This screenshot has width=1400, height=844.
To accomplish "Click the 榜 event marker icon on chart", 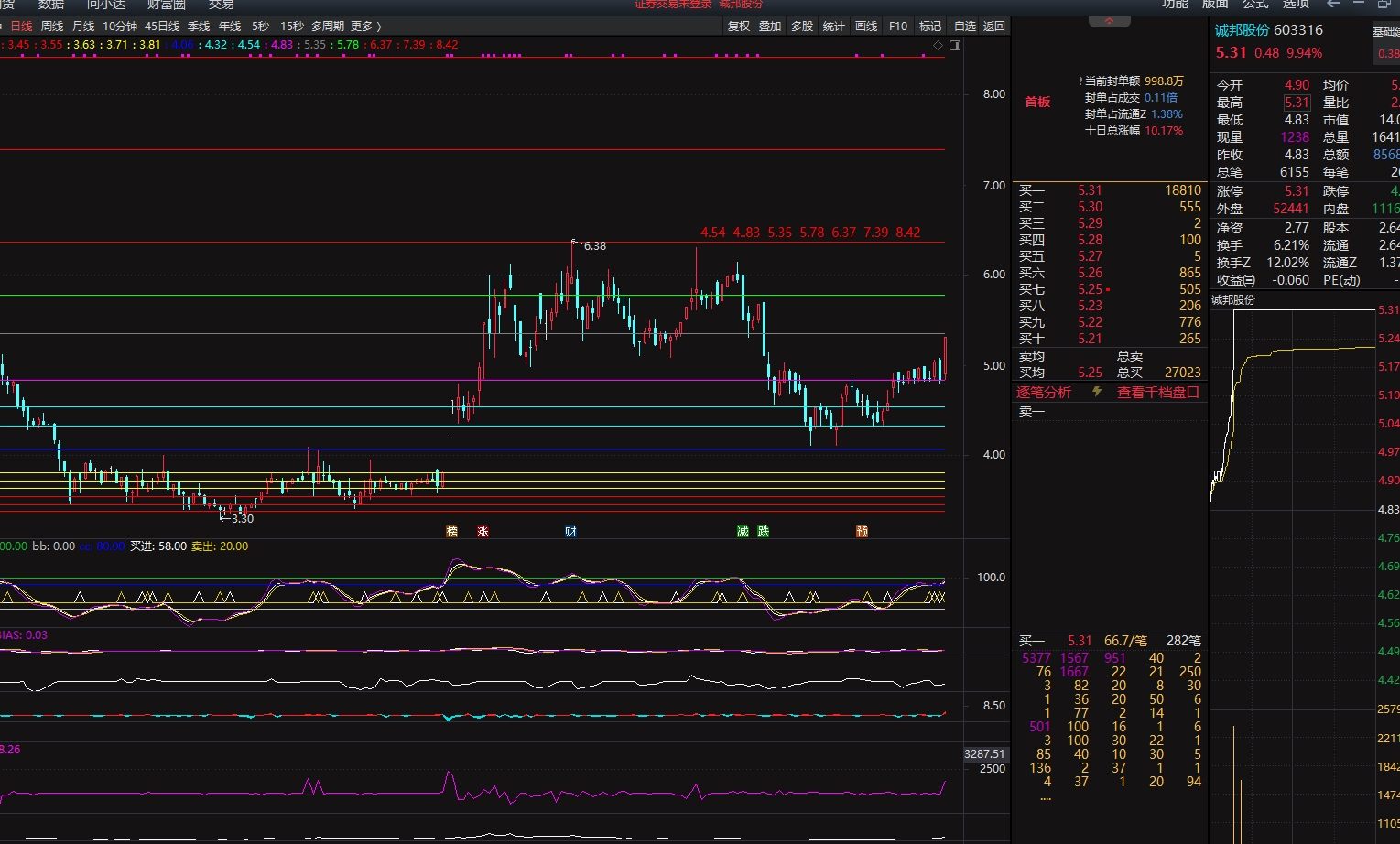I will (451, 532).
